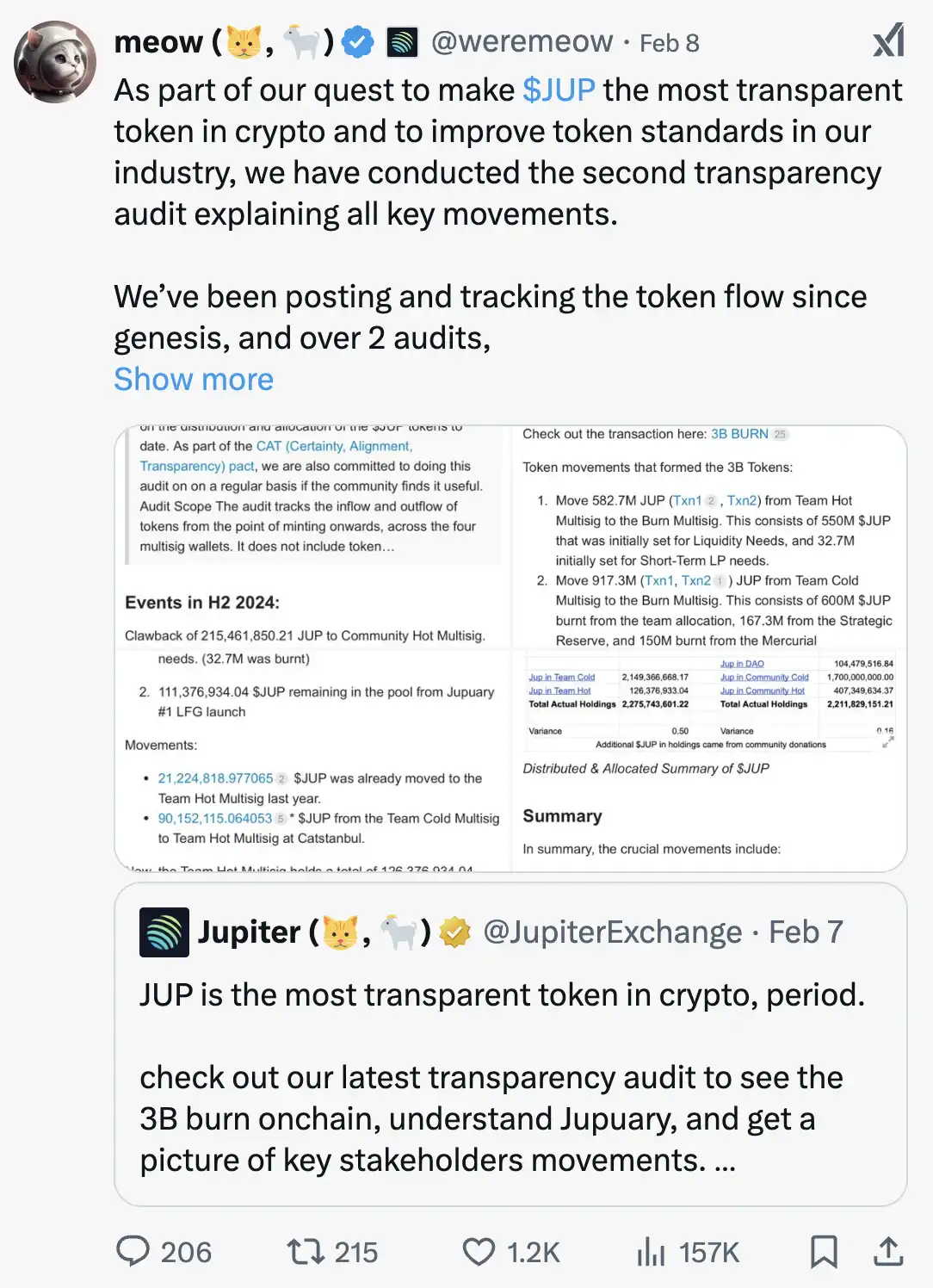Click the Jupiter logo in the quoted tweet
Screen dimensions: 933x1288
click(164, 932)
